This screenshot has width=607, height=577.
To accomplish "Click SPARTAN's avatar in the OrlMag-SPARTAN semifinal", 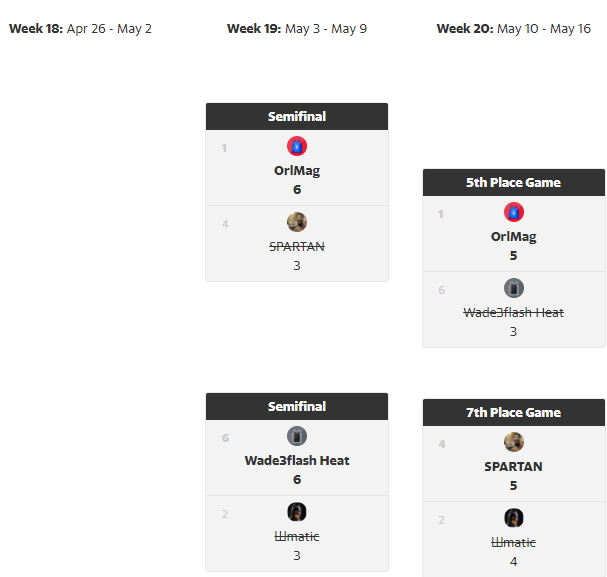I will [297, 222].
